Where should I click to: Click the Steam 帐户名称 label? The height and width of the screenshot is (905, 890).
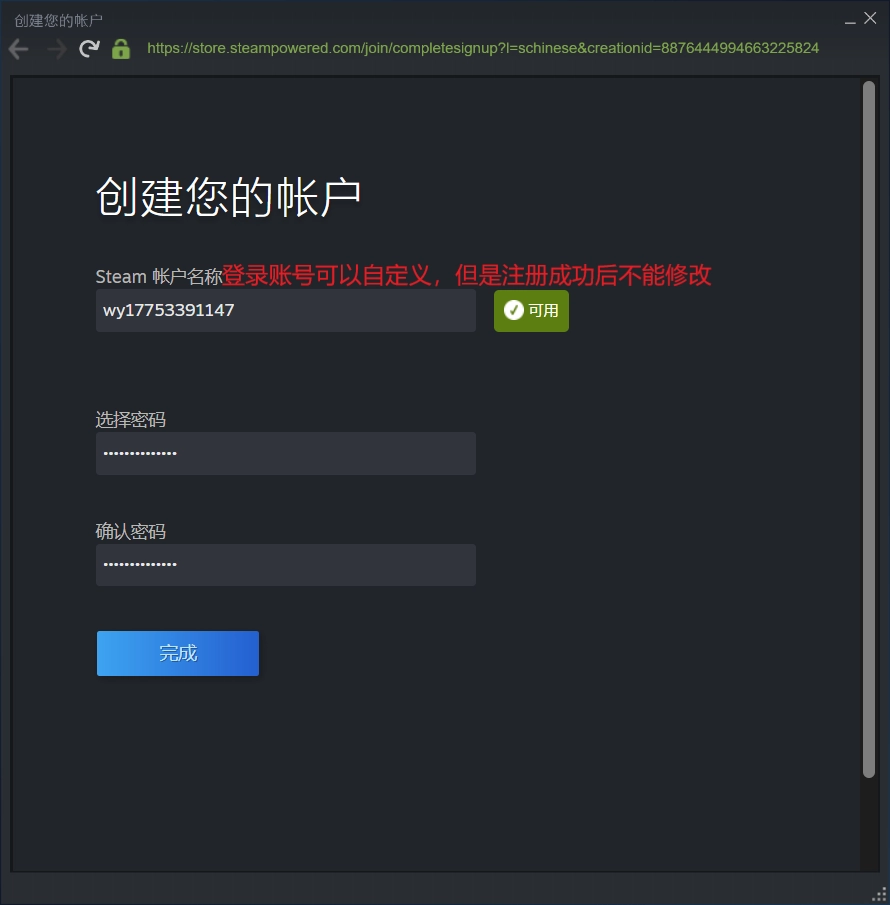[x=158, y=277]
